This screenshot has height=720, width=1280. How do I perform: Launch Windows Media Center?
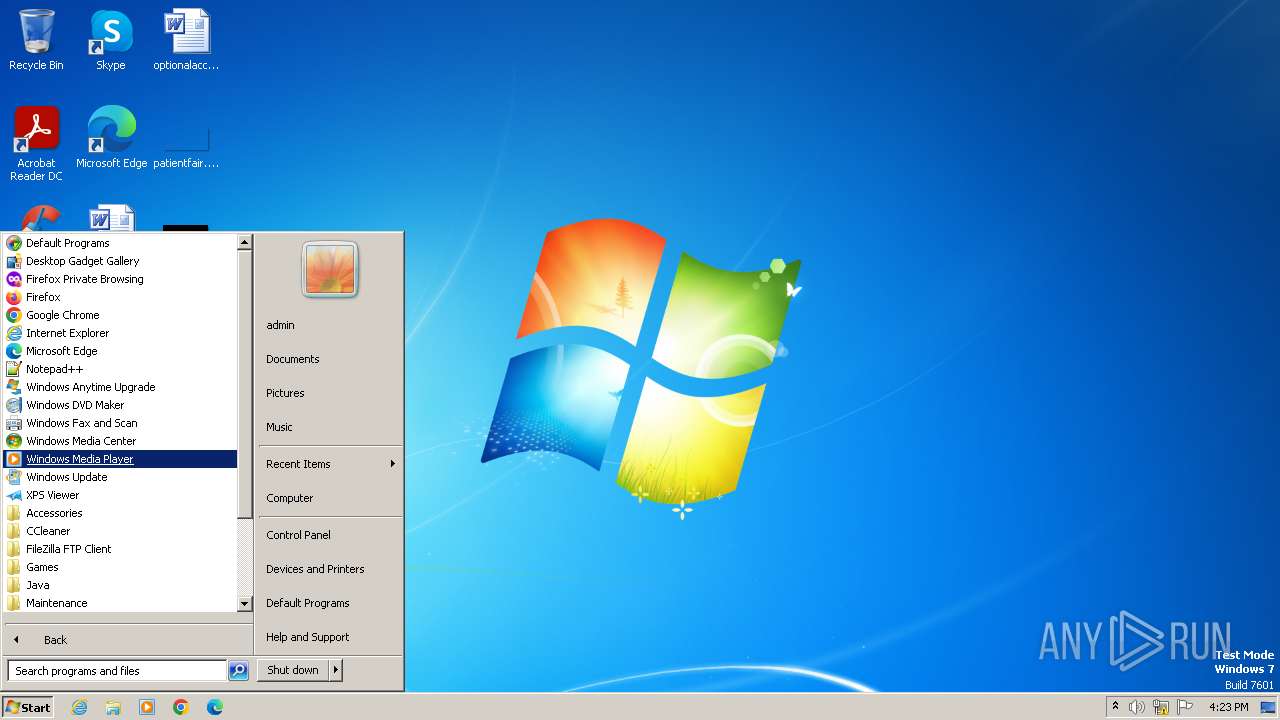coord(120,441)
